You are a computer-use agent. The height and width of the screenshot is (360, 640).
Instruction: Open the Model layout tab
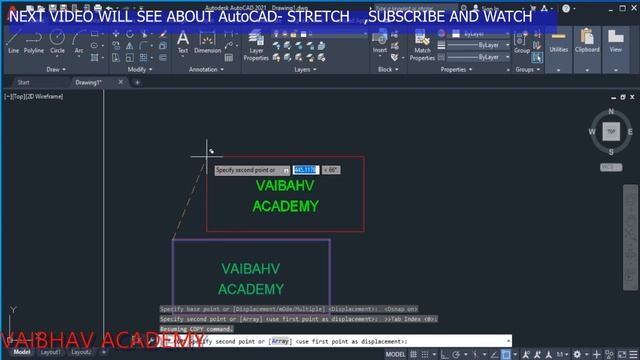[x=22, y=352]
